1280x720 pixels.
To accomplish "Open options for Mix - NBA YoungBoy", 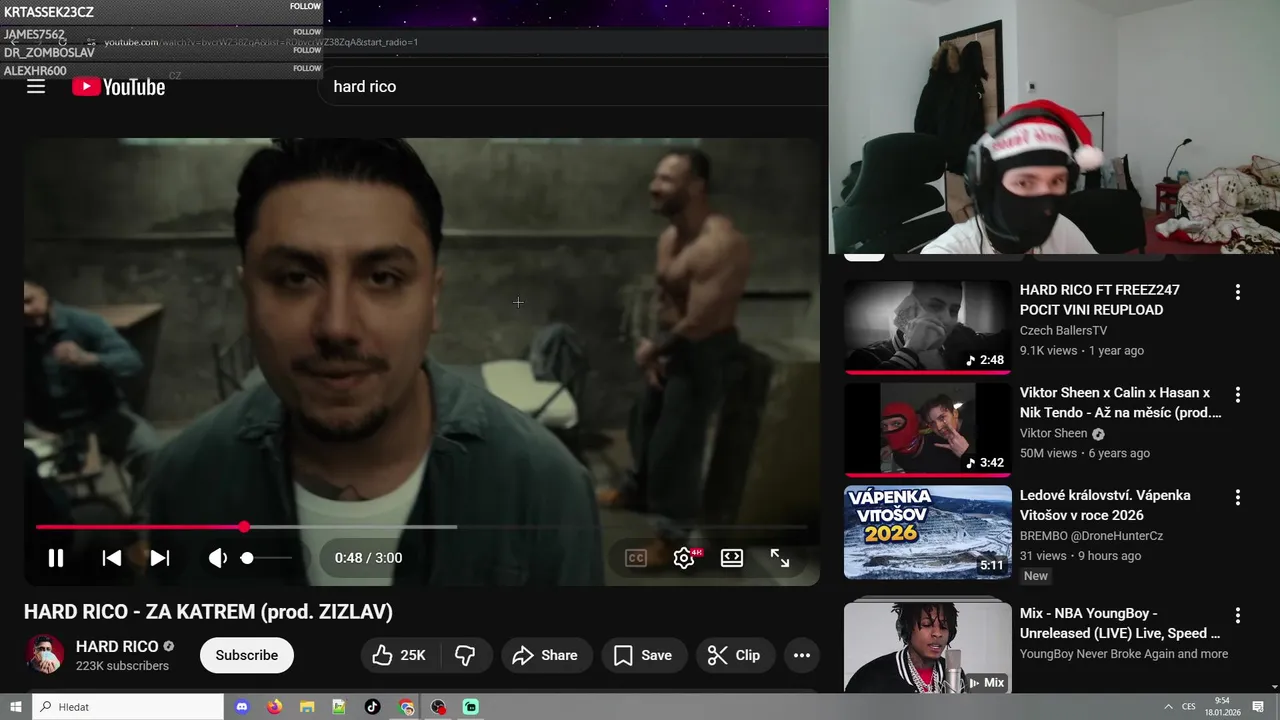I will (x=1237, y=615).
